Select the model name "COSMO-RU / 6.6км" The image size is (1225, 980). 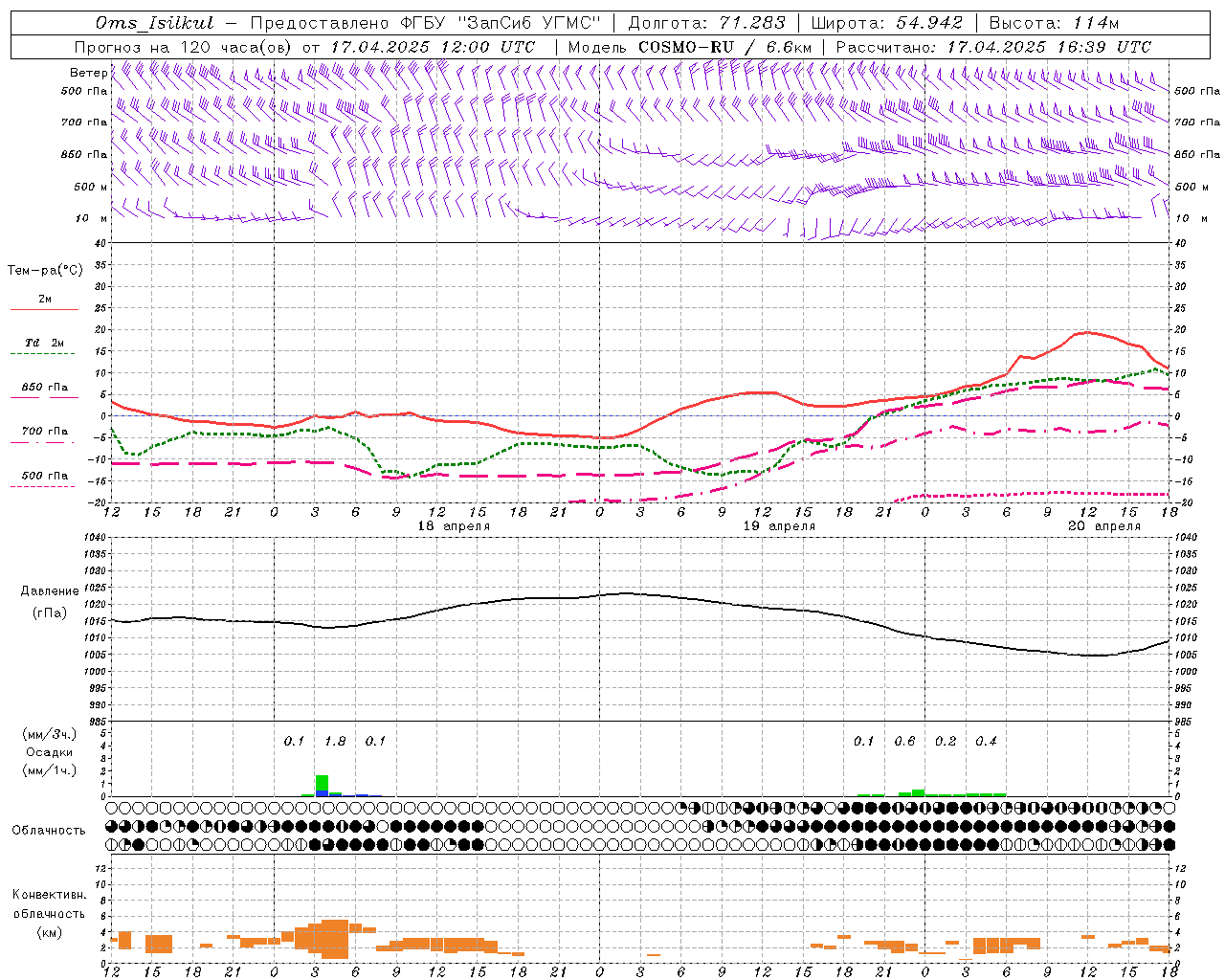click(x=725, y=47)
